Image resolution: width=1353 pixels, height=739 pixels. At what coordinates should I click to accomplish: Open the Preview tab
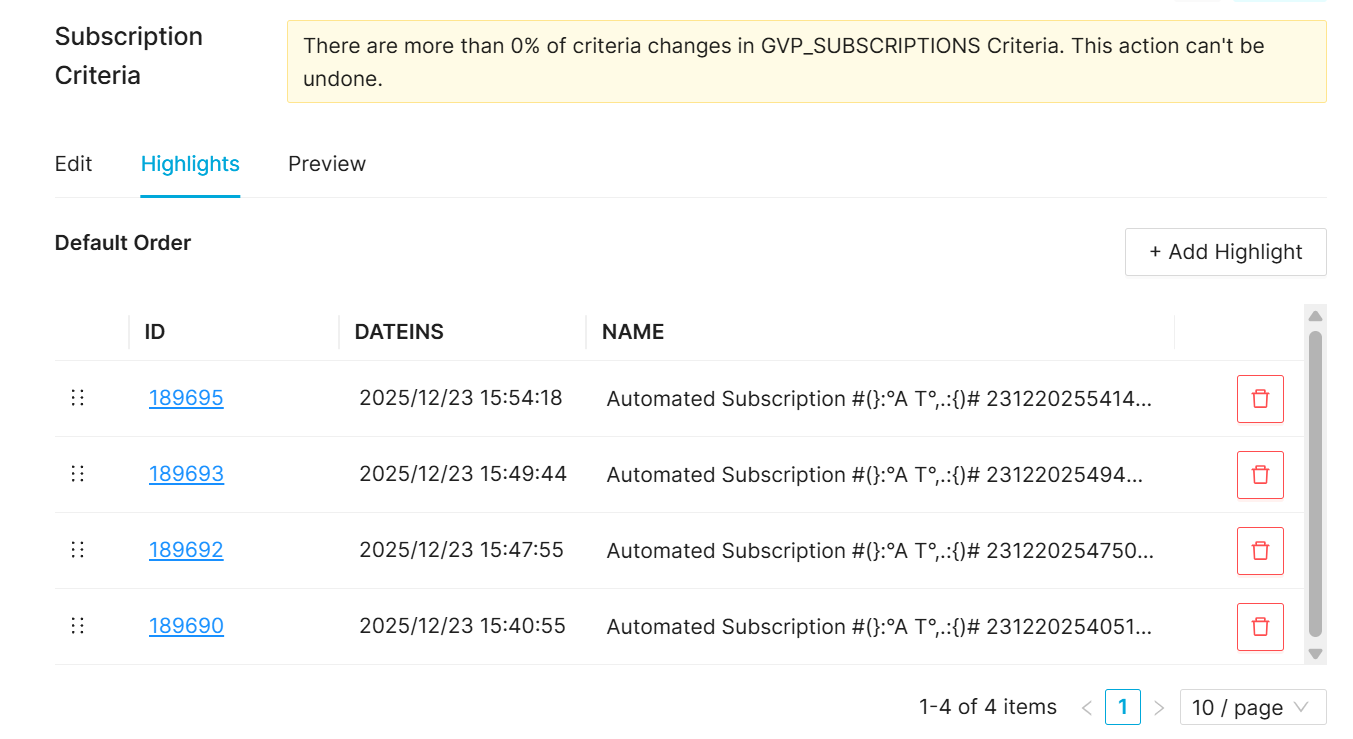tap(327, 164)
